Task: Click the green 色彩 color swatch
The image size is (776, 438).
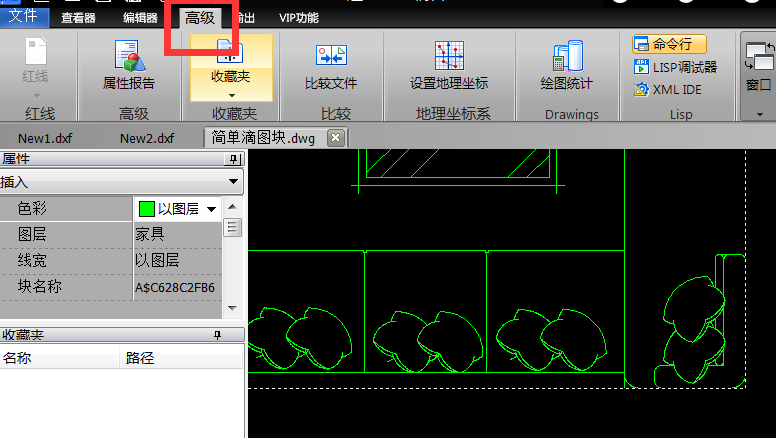Action: 146,209
